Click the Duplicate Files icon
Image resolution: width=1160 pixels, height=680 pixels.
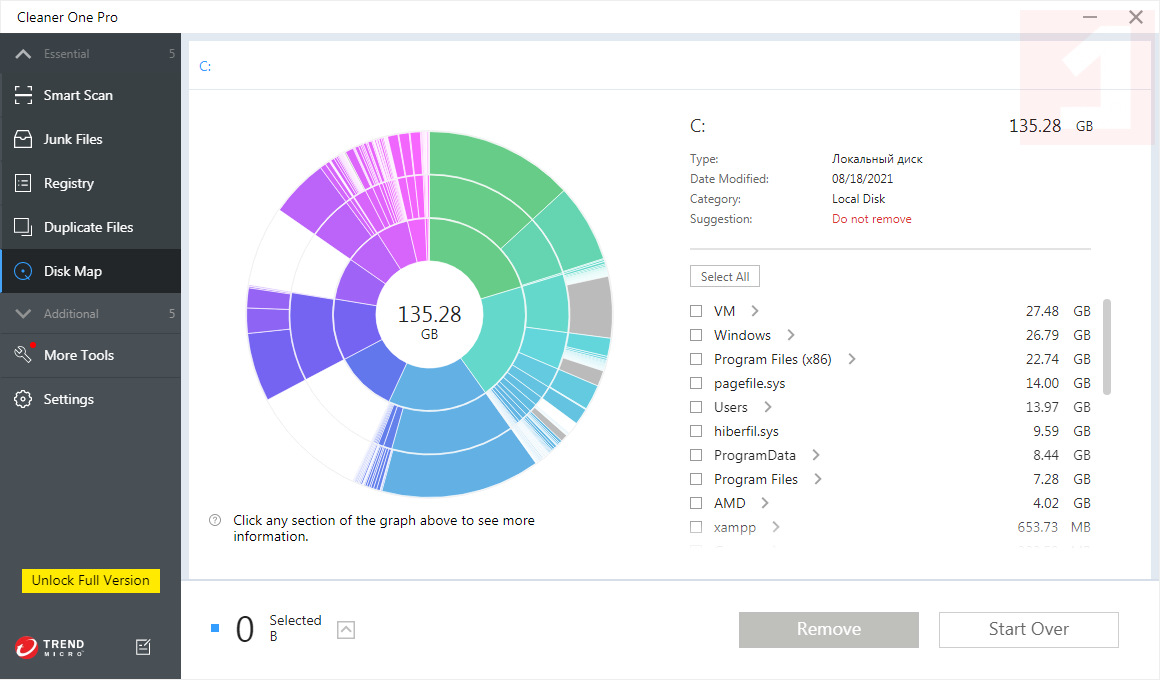tap(23, 227)
